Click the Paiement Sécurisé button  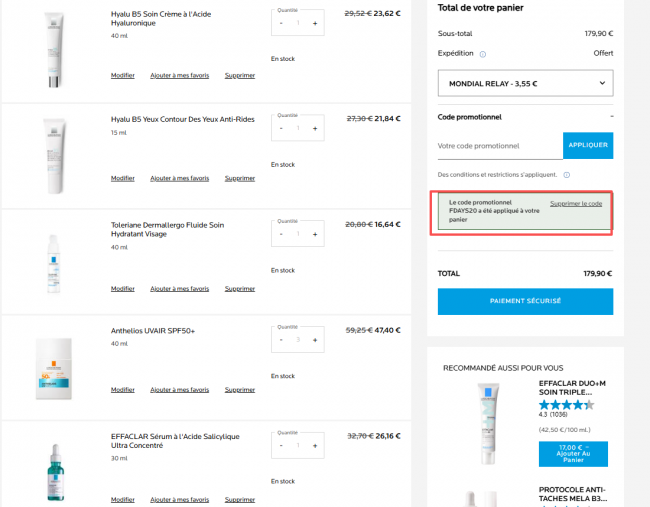click(x=525, y=301)
